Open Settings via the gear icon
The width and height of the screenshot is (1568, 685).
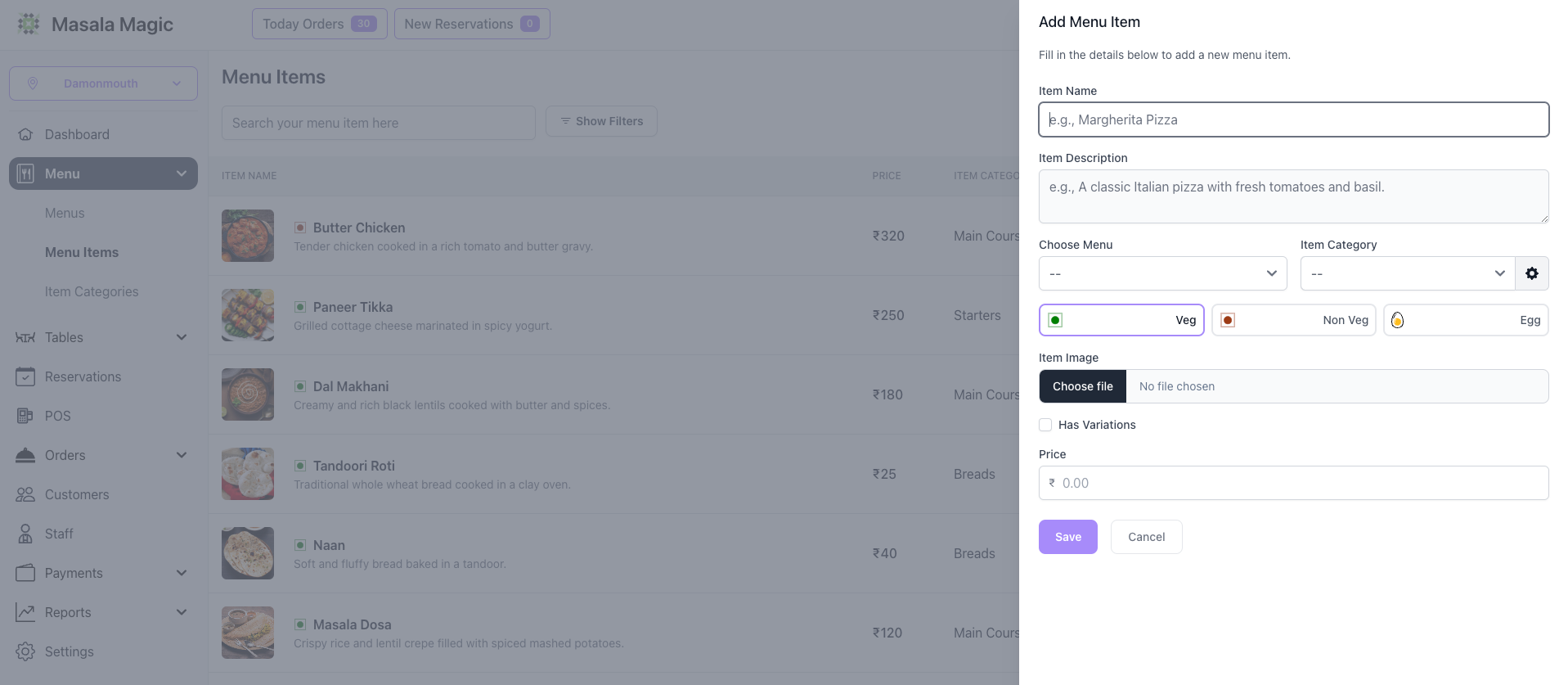click(x=25, y=651)
